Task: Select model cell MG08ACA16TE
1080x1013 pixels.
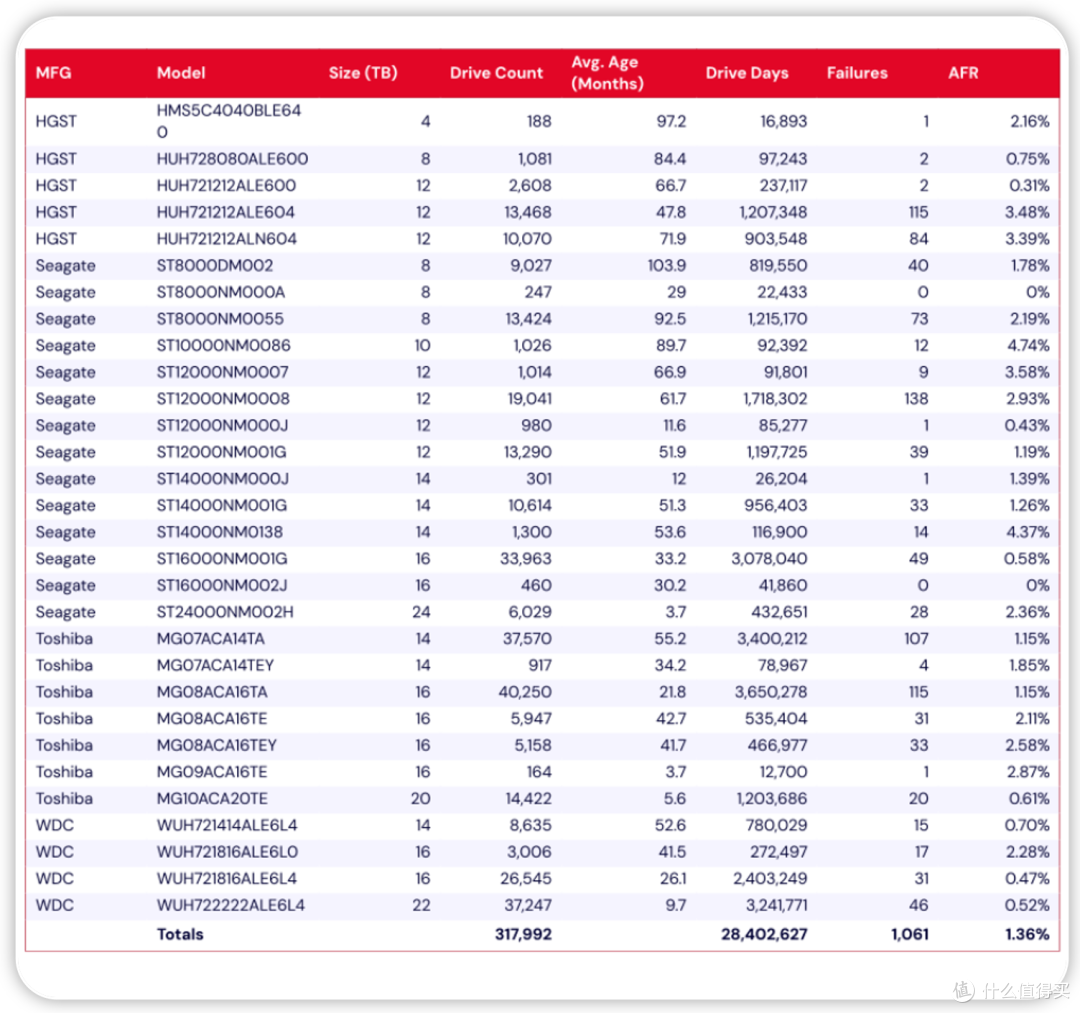Action: point(212,719)
